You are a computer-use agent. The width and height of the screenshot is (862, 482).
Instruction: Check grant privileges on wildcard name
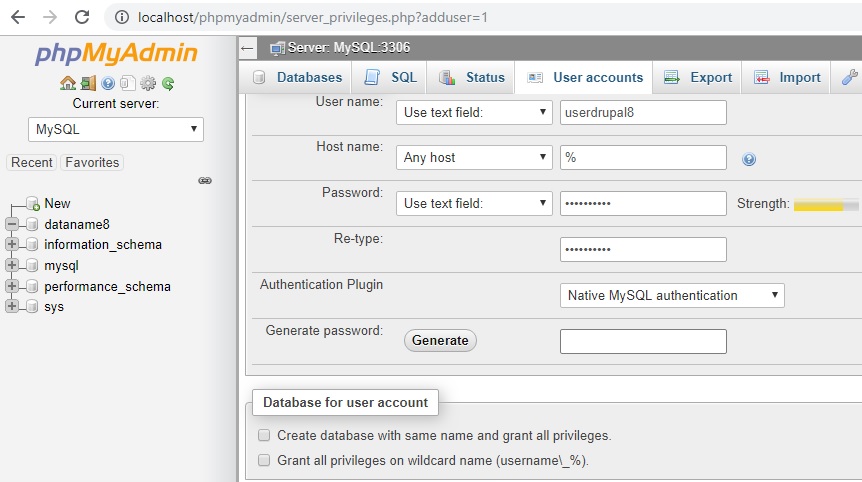(264, 460)
